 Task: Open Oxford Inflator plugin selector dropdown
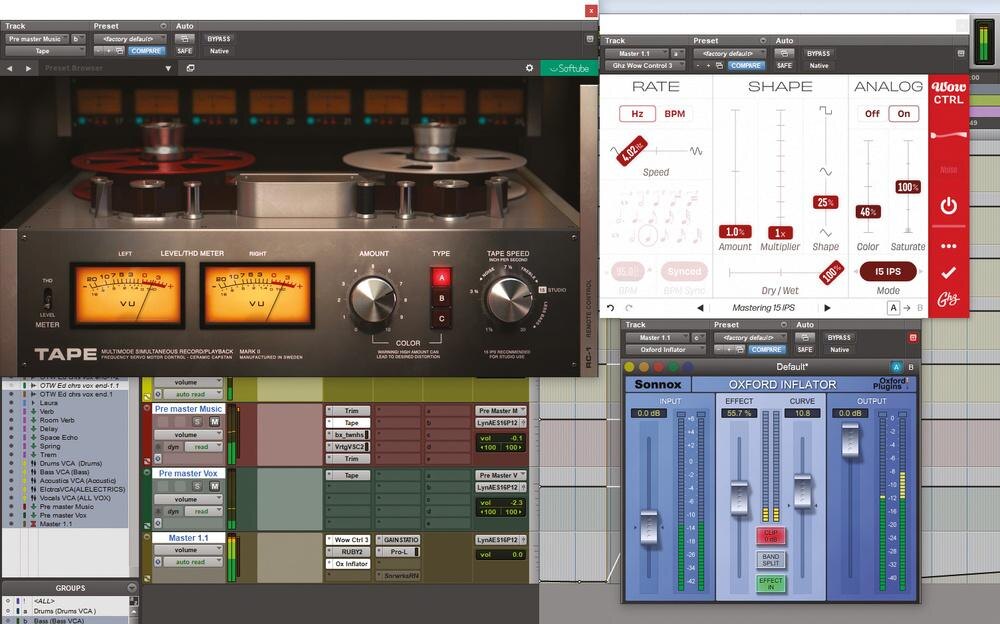665,349
